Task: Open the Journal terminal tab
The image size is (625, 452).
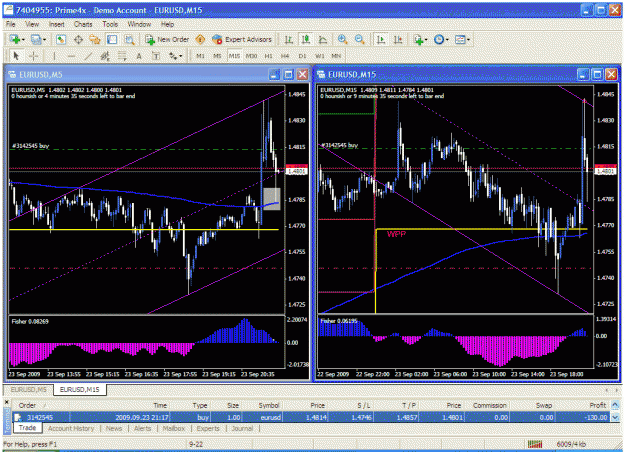Action: click(242, 428)
